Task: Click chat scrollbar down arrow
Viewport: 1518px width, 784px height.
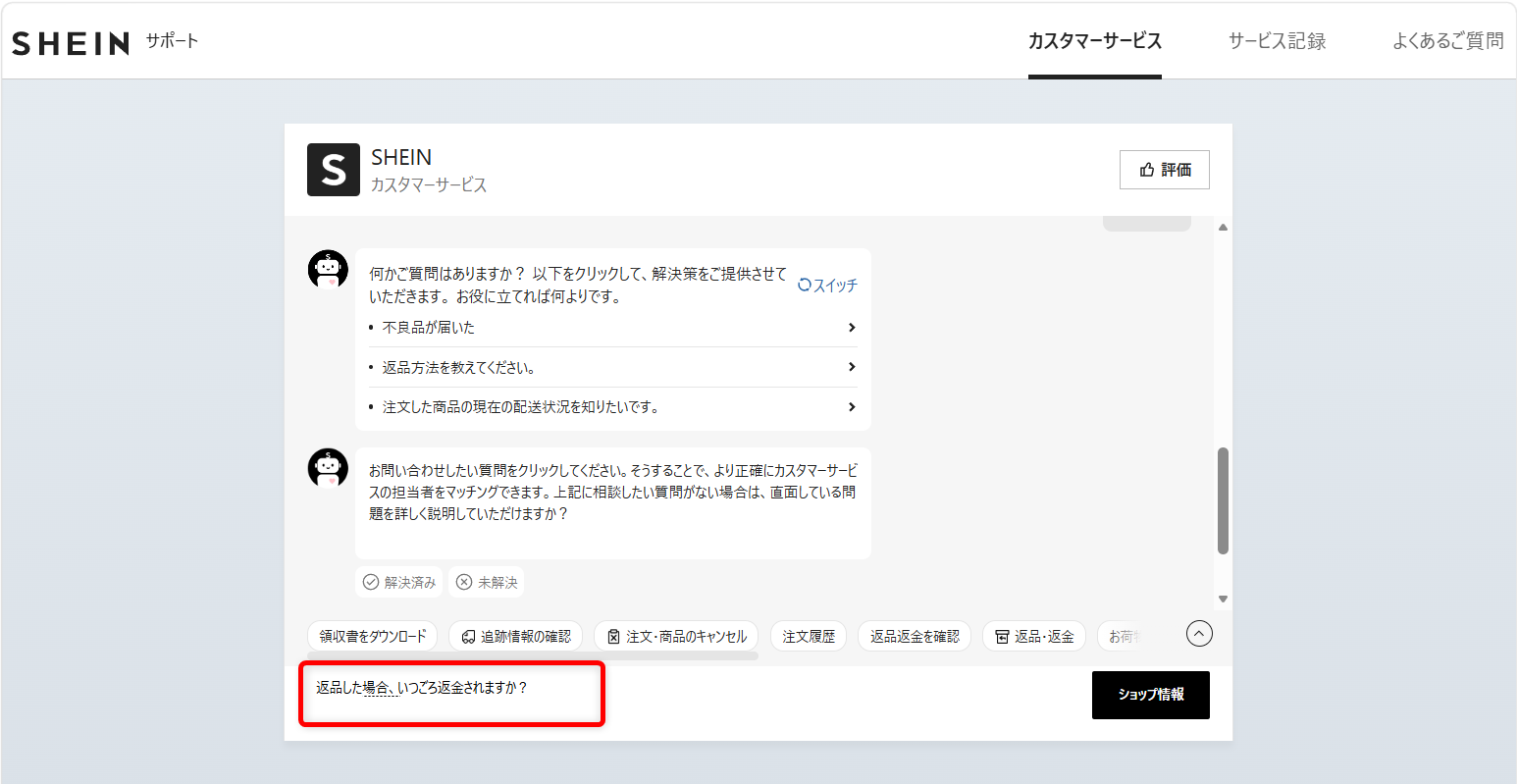Action: pyautogui.click(x=1223, y=599)
